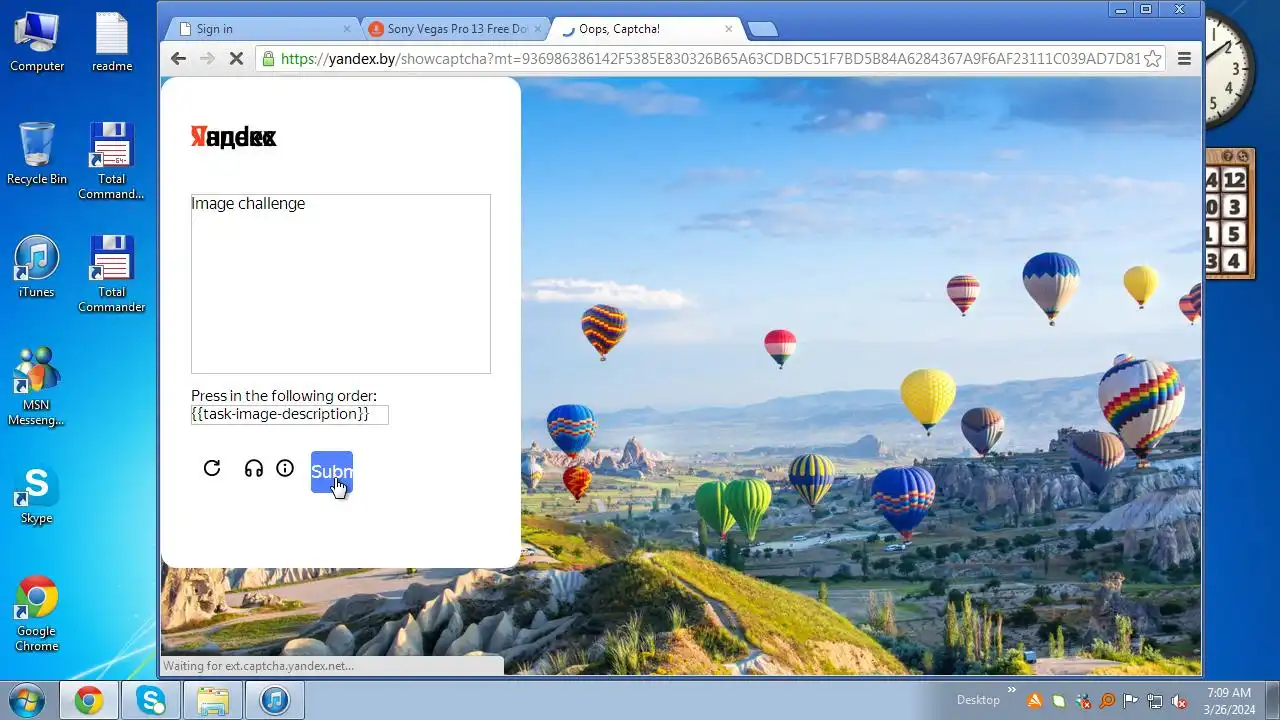Stop the page from loading

tap(236, 59)
